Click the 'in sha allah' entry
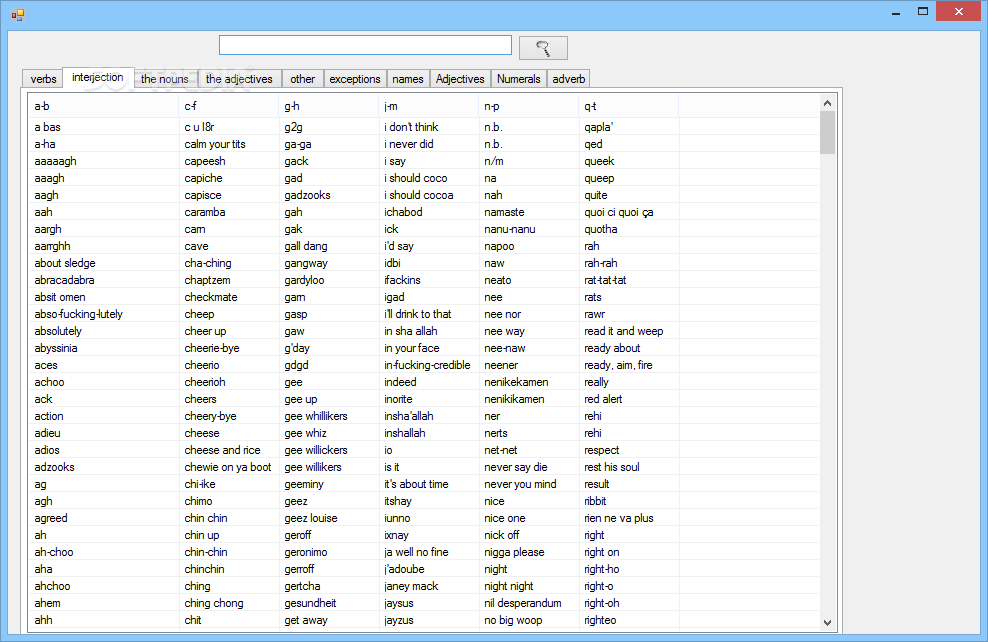Image resolution: width=988 pixels, height=642 pixels. pos(410,331)
